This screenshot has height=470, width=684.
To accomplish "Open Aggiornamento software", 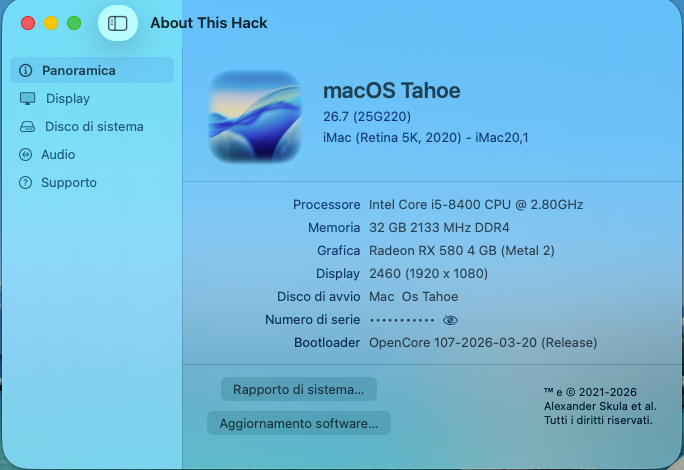I will (x=299, y=423).
